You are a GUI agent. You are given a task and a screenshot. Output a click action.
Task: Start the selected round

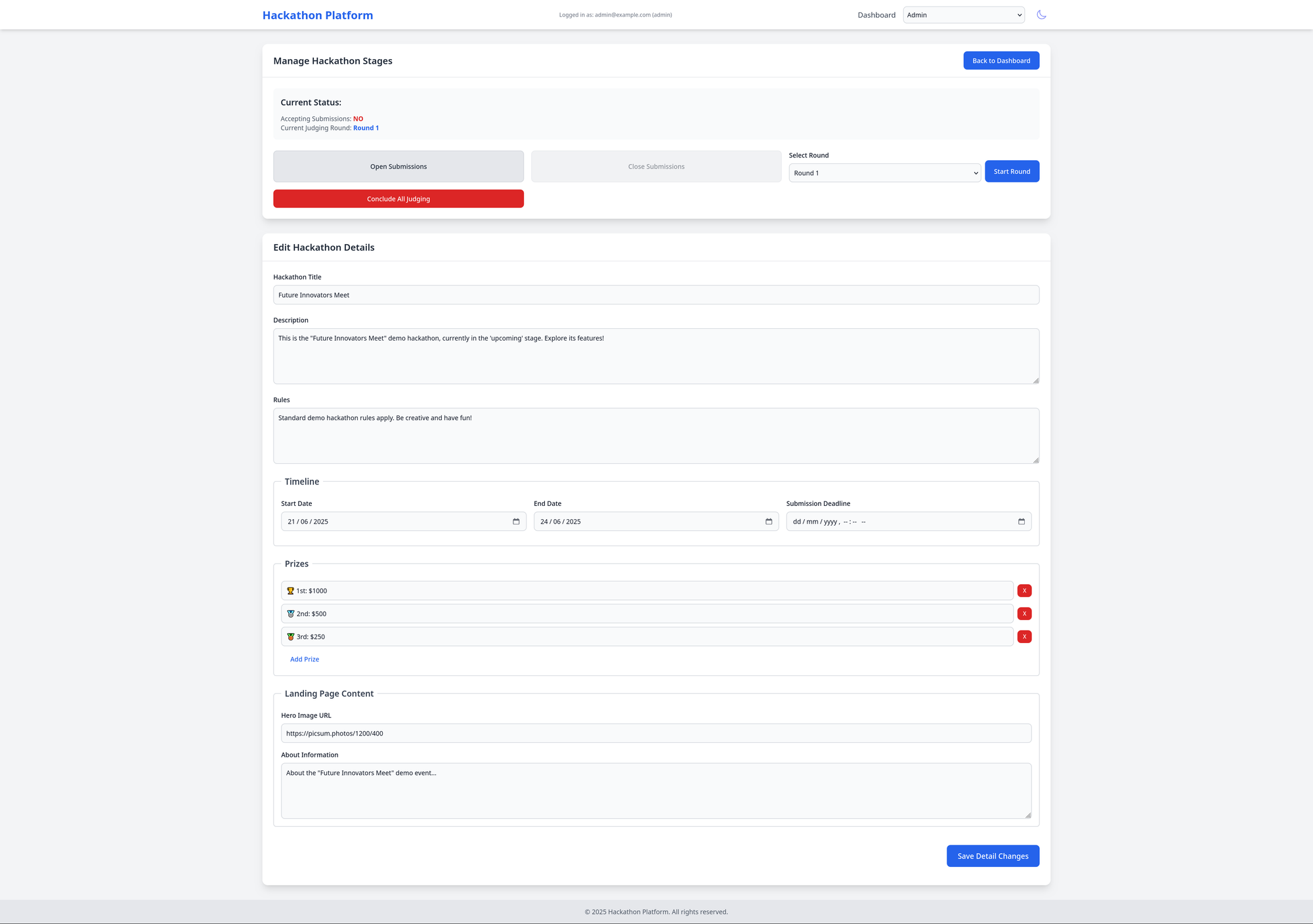click(1012, 171)
